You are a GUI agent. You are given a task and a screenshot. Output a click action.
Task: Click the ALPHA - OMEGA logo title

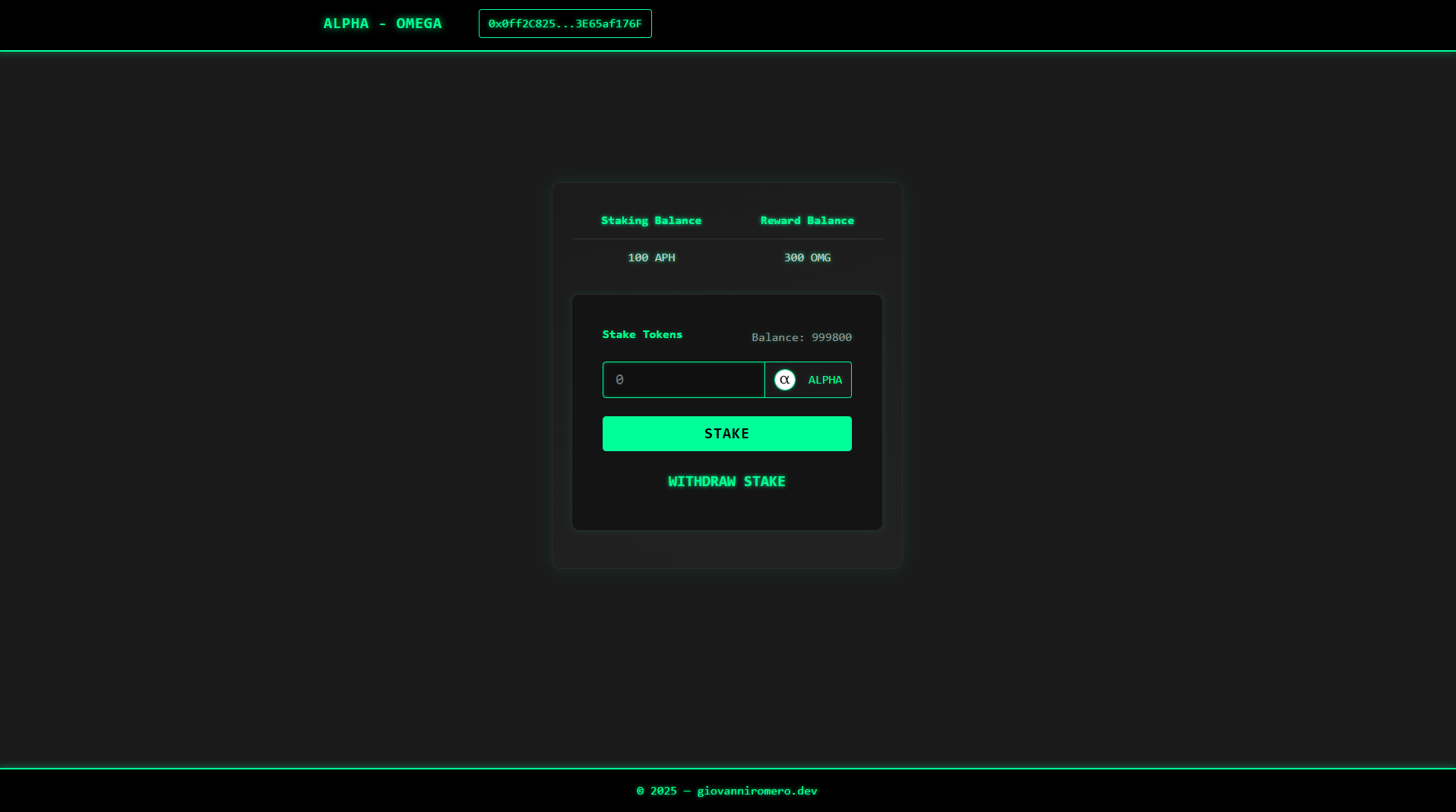[382, 24]
